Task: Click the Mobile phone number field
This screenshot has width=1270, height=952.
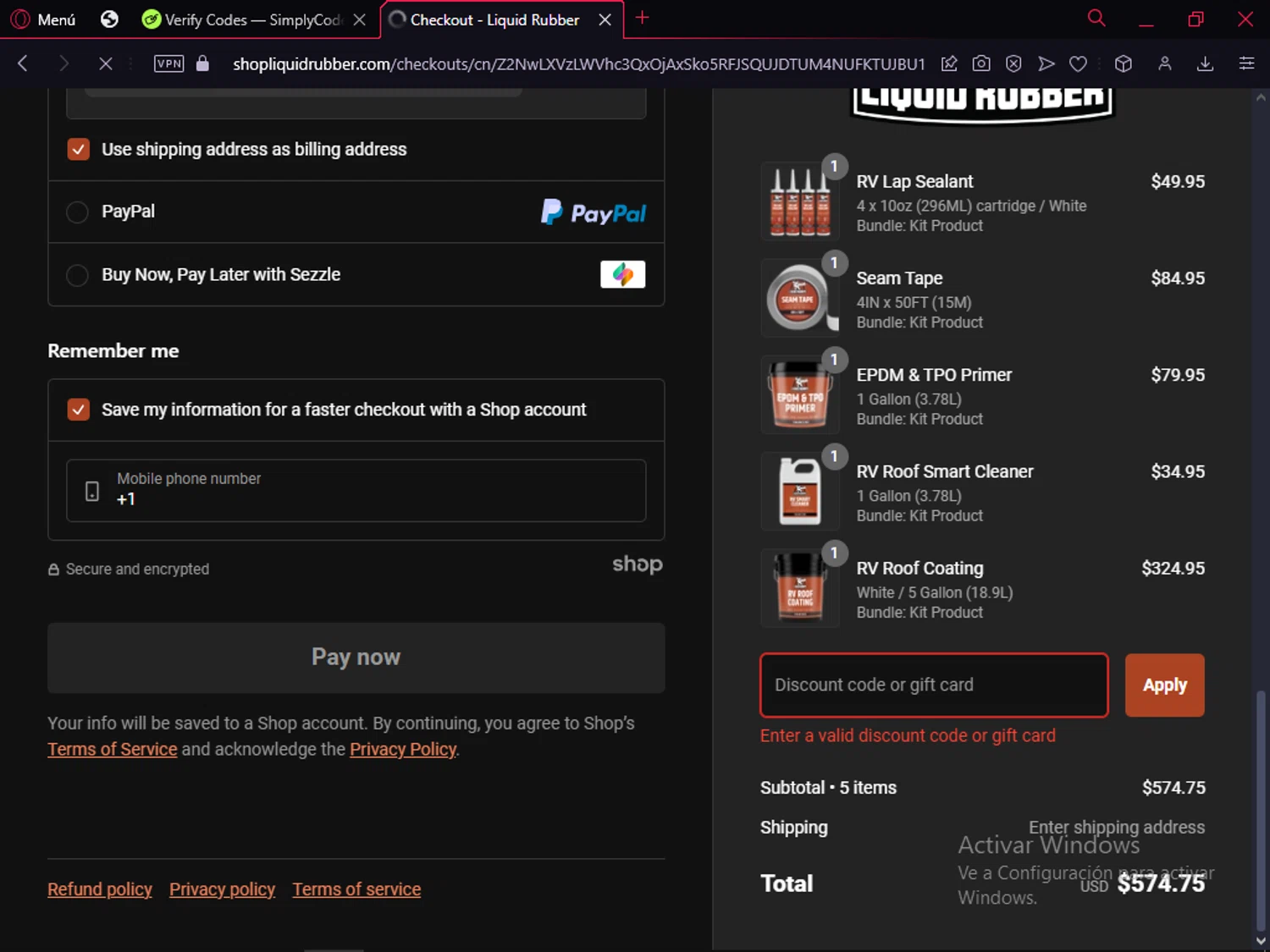Action: click(356, 491)
